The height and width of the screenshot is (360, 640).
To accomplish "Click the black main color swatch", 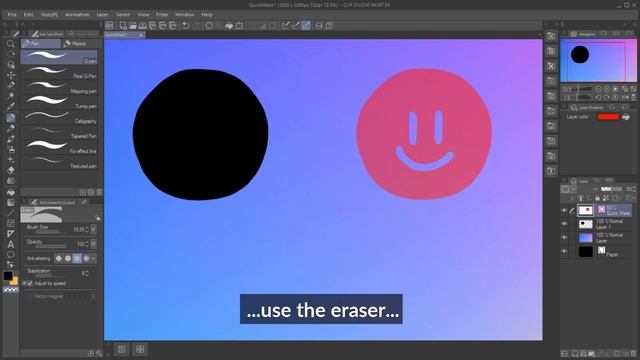I will pos(8,276).
